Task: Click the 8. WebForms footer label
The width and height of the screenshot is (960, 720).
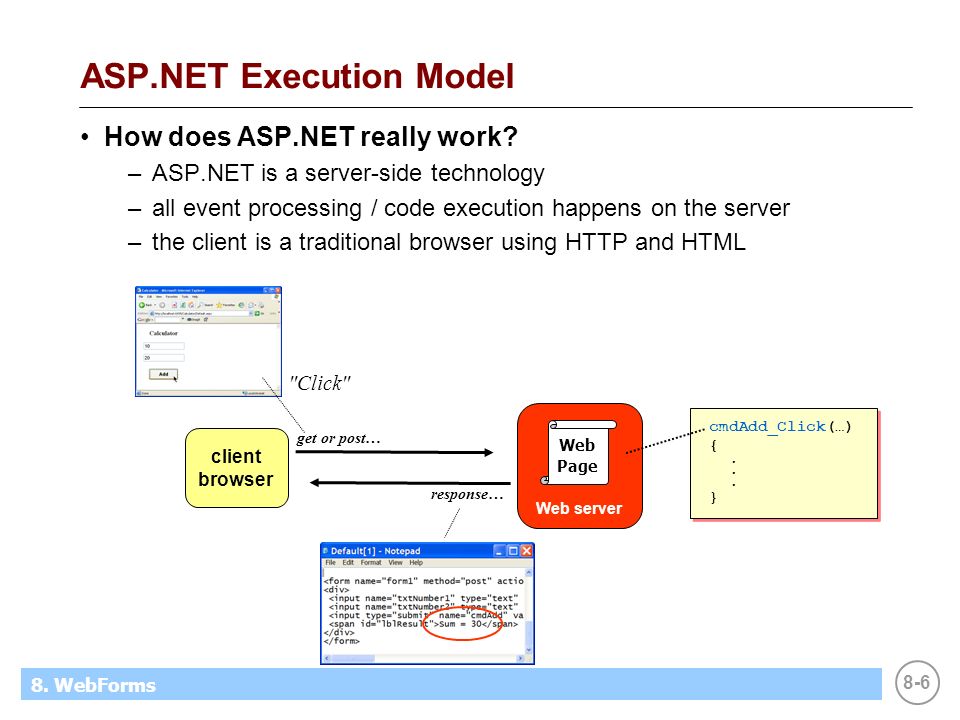Action: (x=93, y=685)
